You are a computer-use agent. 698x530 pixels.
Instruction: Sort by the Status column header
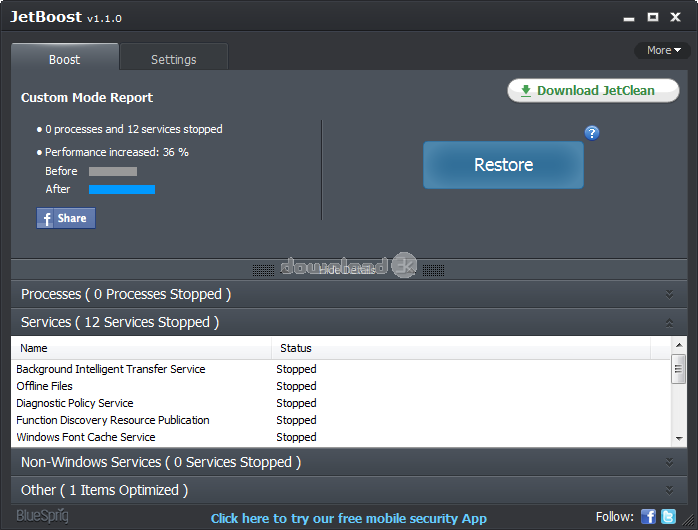tap(461, 348)
